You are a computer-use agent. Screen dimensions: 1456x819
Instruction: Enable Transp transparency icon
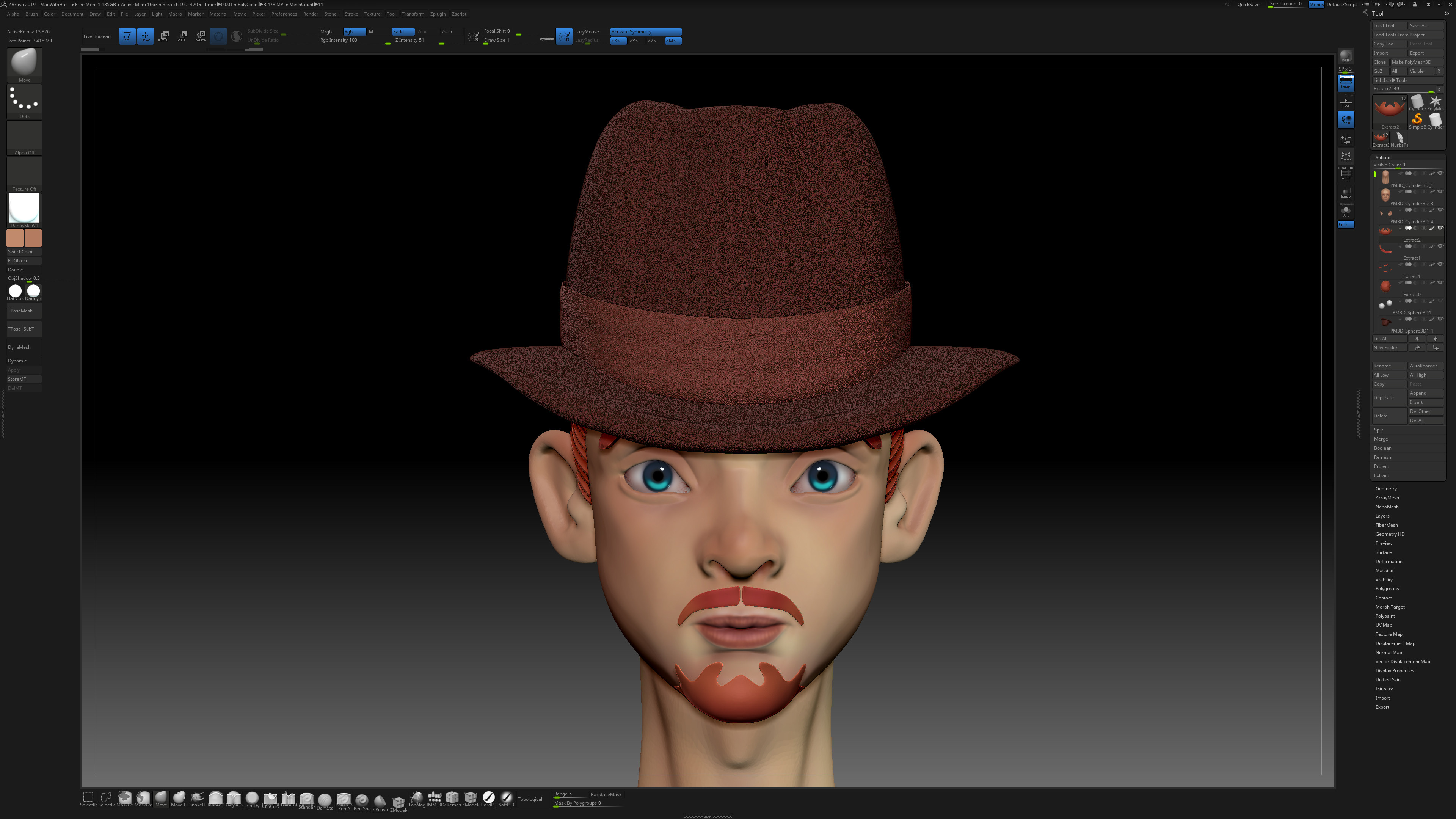click(x=1345, y=193)
